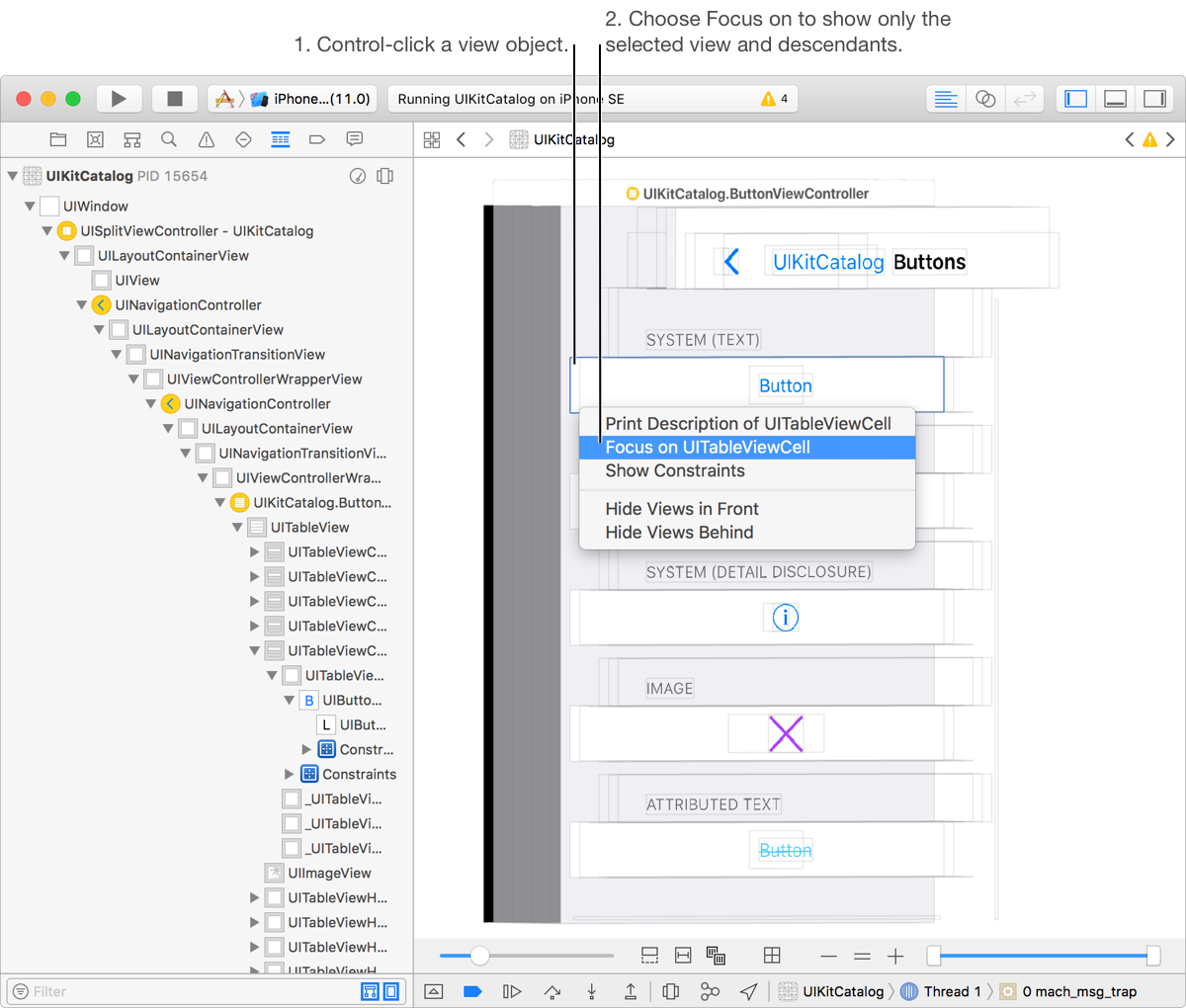
Task: Stop the running app
Action: tap(175, 99)
